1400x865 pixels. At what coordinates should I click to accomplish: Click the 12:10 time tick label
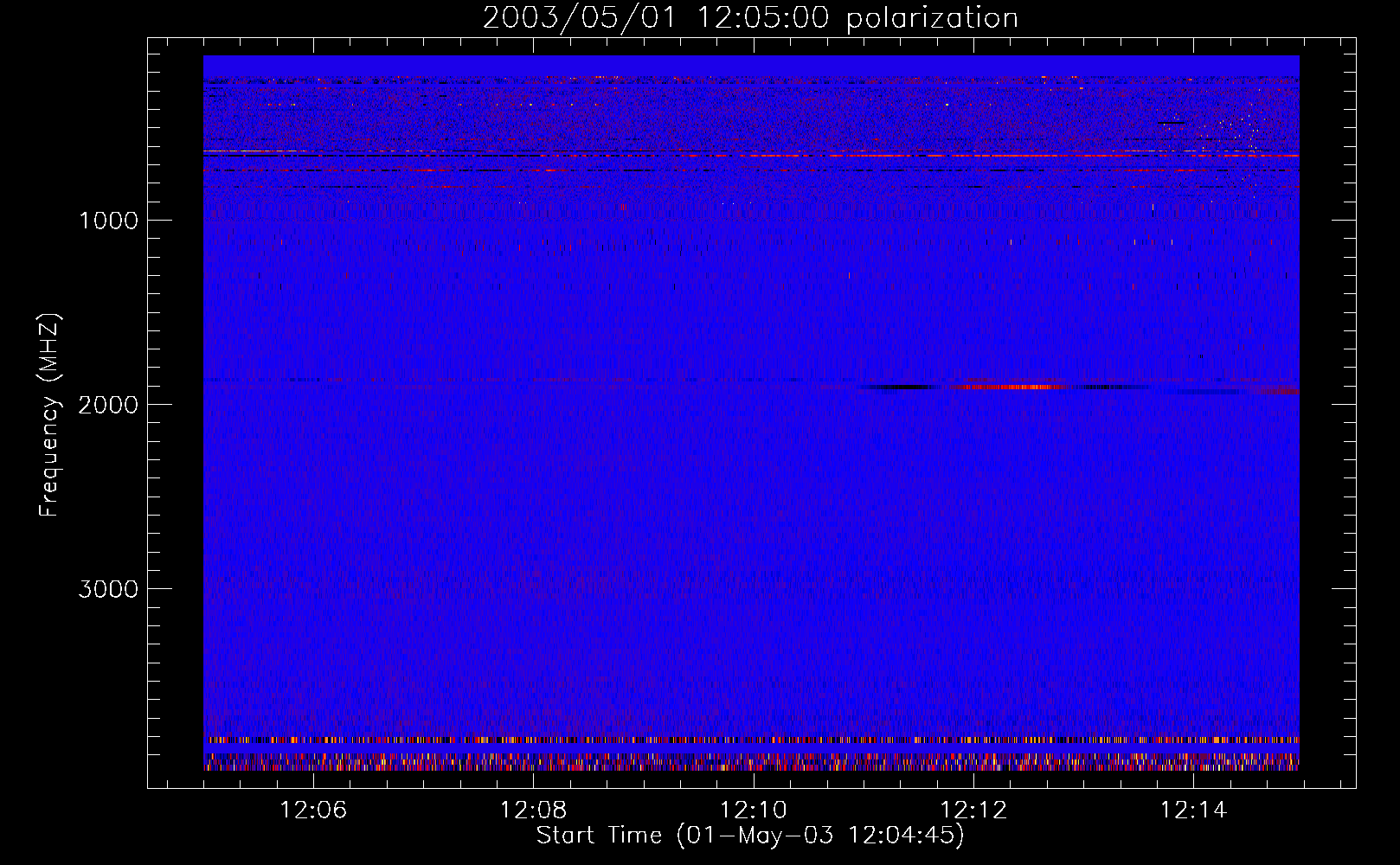(x=754, y=811)
